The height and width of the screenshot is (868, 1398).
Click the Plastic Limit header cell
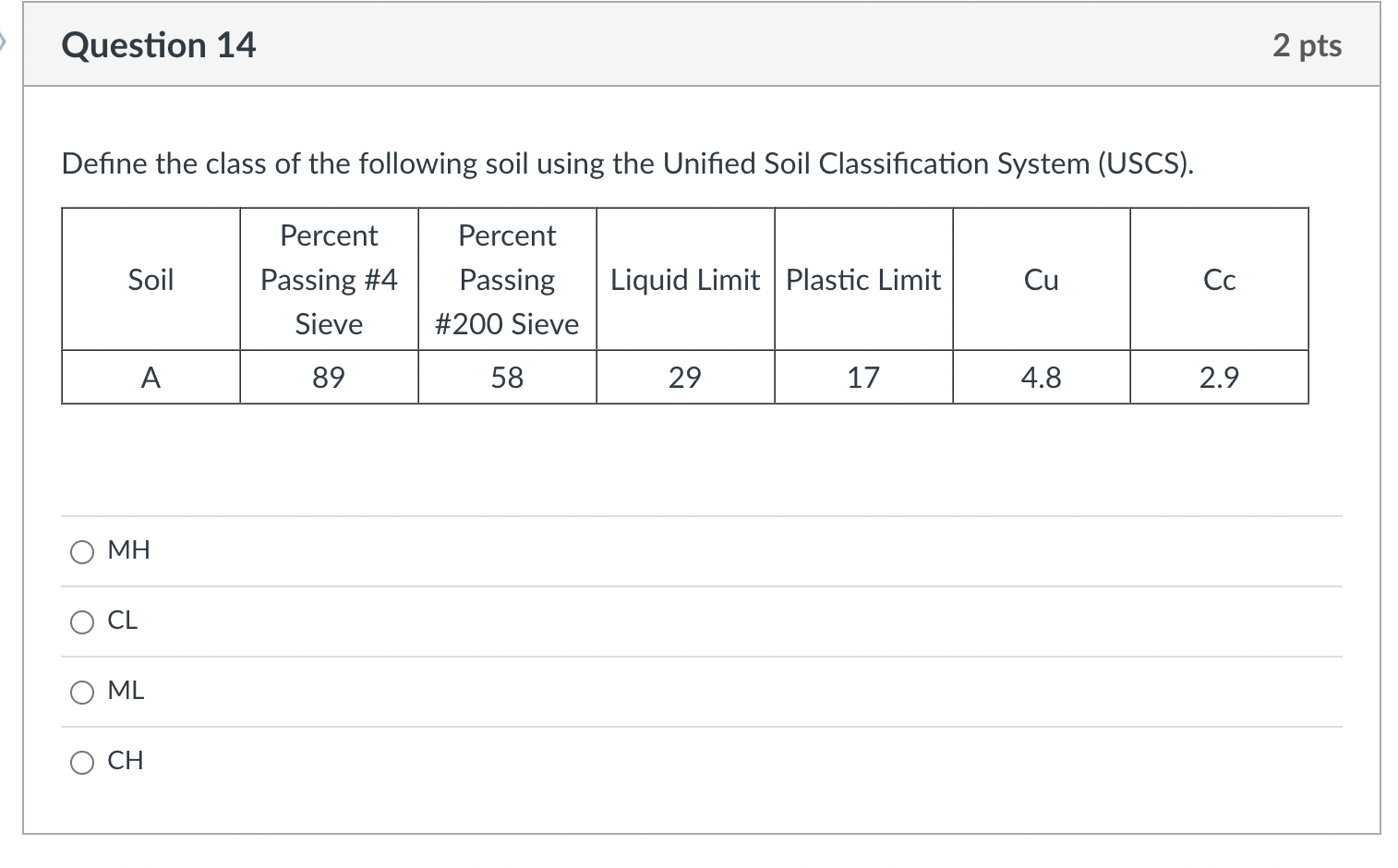click(x=862, y=279)
